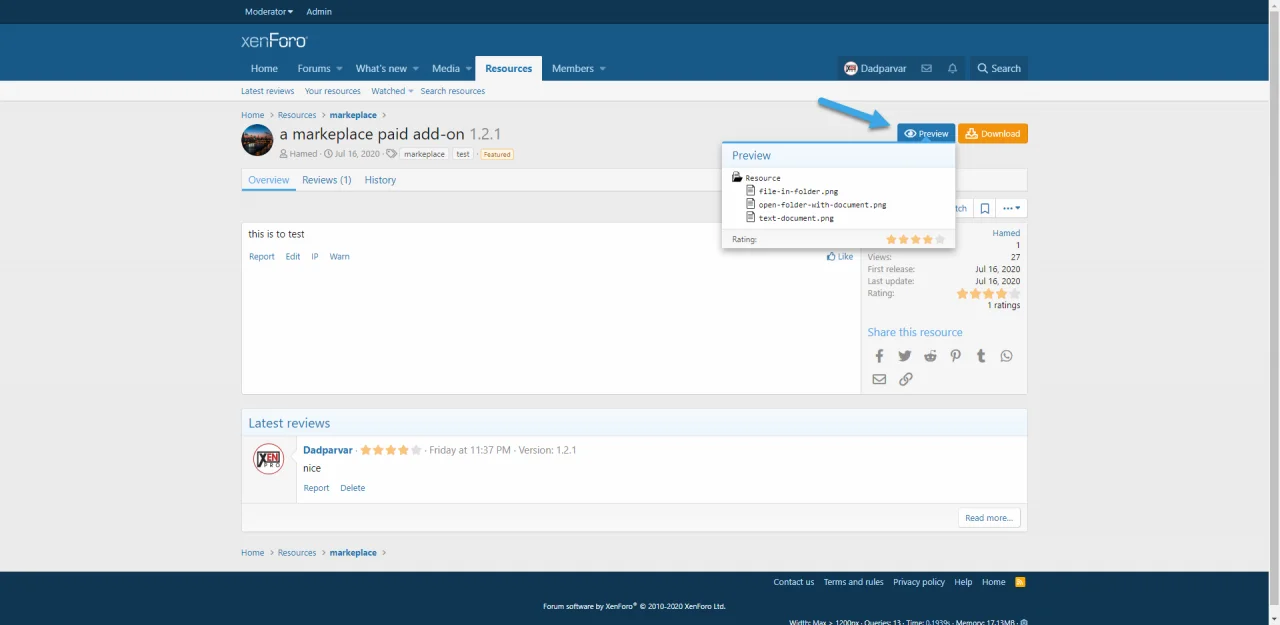The image size is (1280, 625).
Task: Share resource by email icon
Action: tap(879, 379)
